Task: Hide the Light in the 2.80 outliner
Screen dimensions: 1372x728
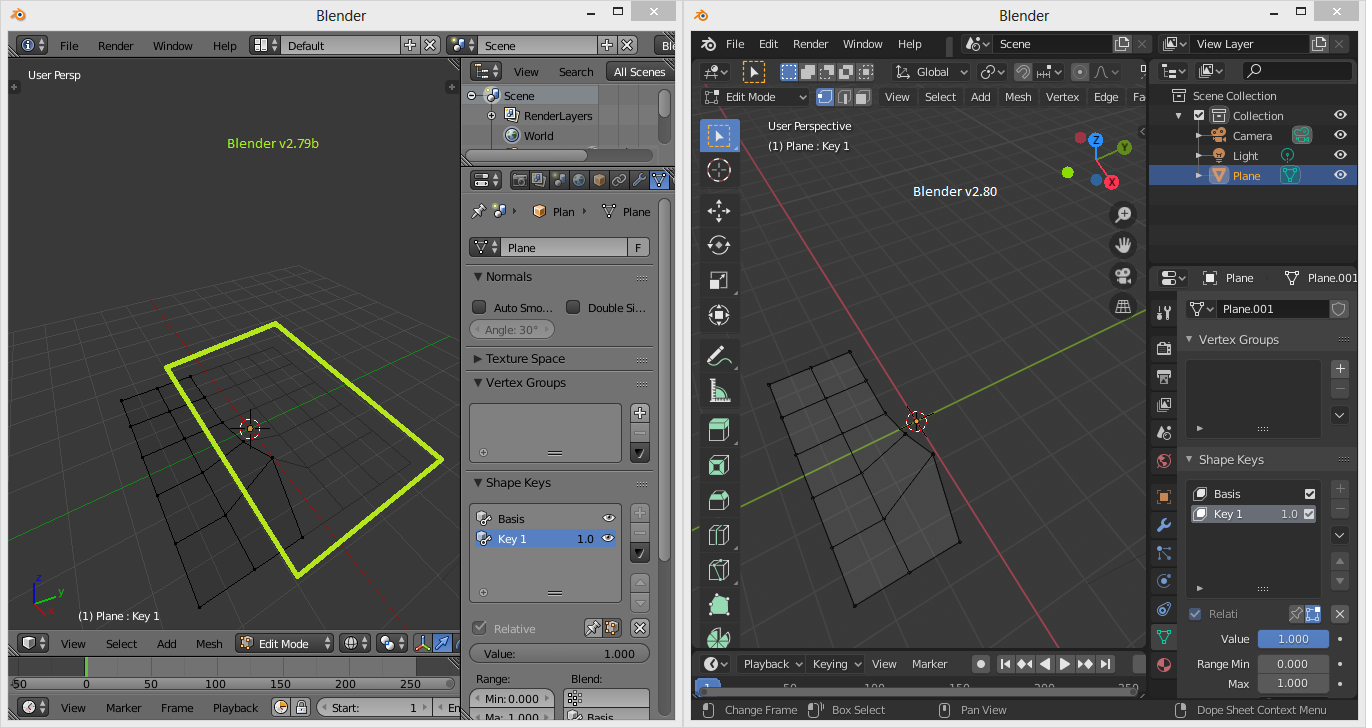Action: click(x=1340, y=156)
